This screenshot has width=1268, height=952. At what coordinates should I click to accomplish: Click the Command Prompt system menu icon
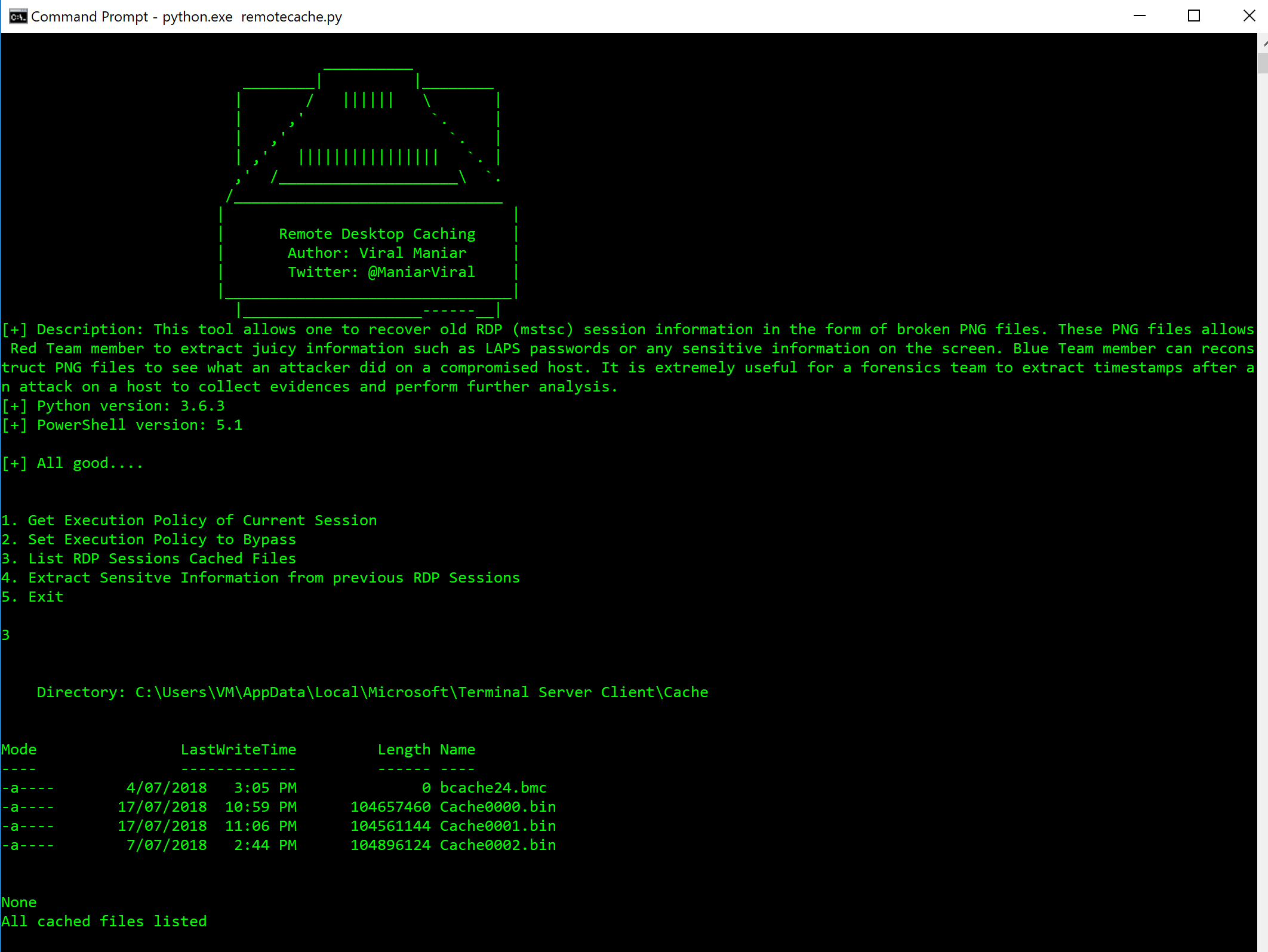coord(18,16)
